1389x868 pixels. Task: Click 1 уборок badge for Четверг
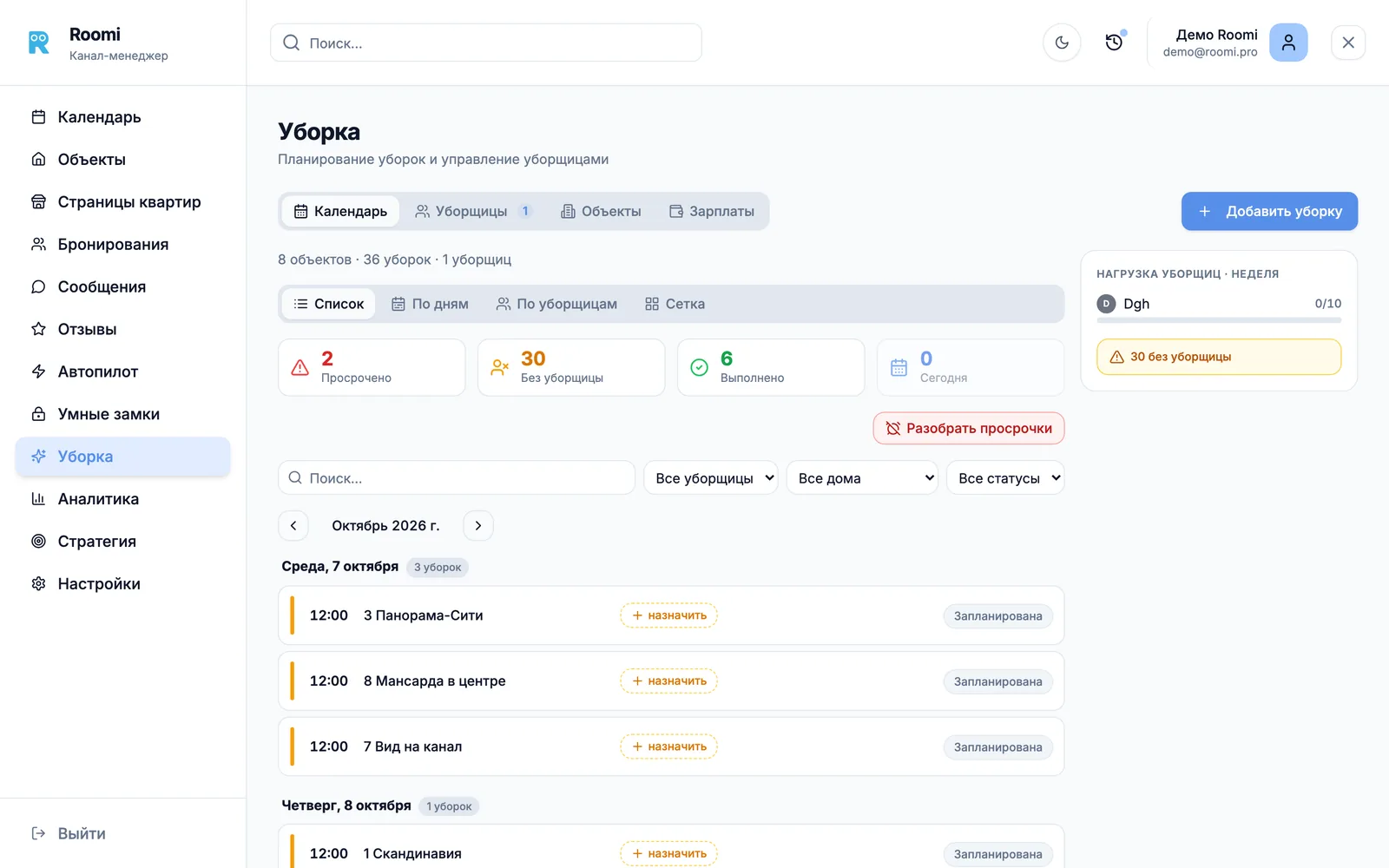pos(449,806)
